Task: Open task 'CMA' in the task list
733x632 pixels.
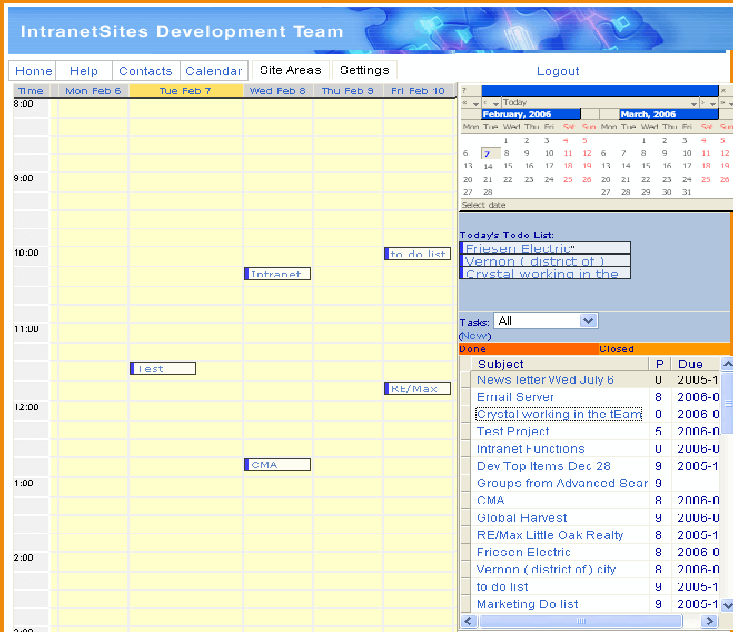Action: point(490,500)
